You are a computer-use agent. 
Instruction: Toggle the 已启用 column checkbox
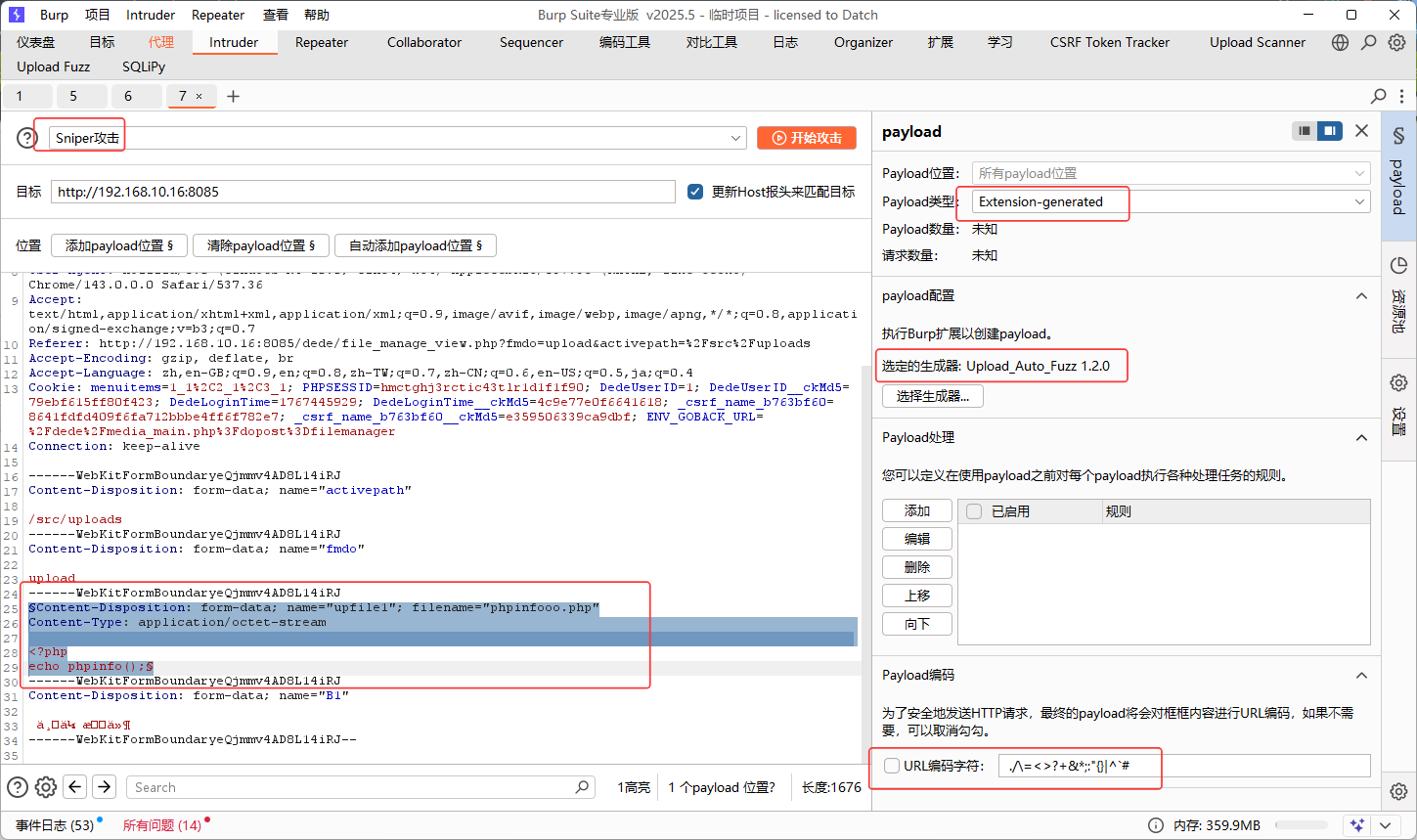click(x=974, y=511)
